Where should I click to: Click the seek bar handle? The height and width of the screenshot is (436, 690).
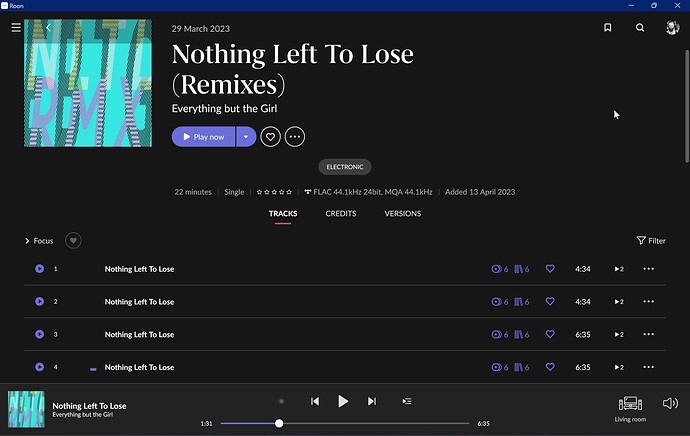tap(279, 424)
